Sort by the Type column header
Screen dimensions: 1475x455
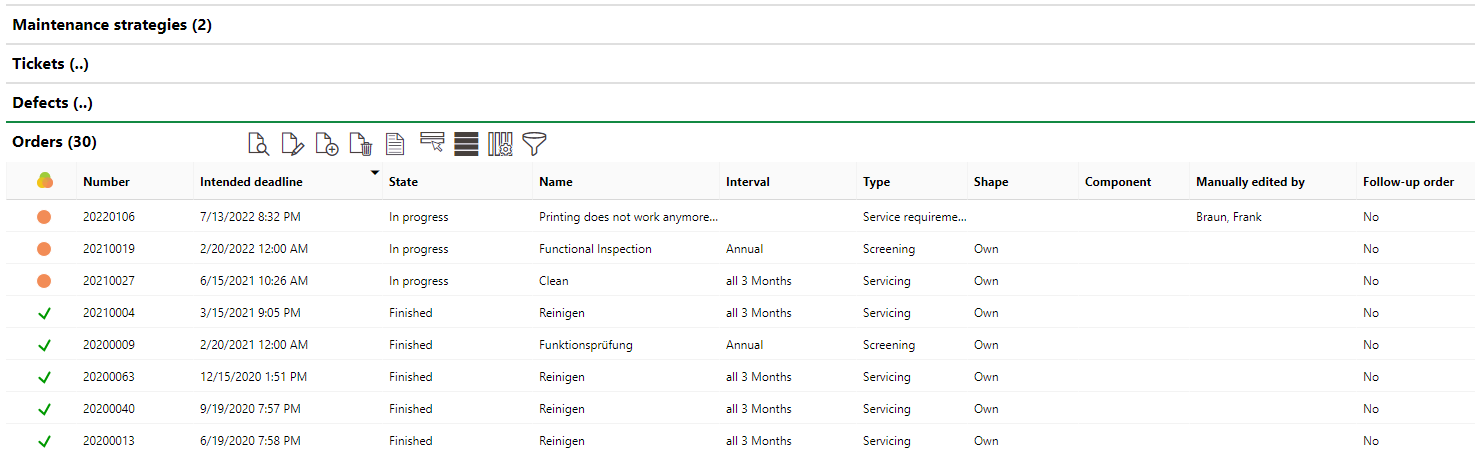pos(876,182)
